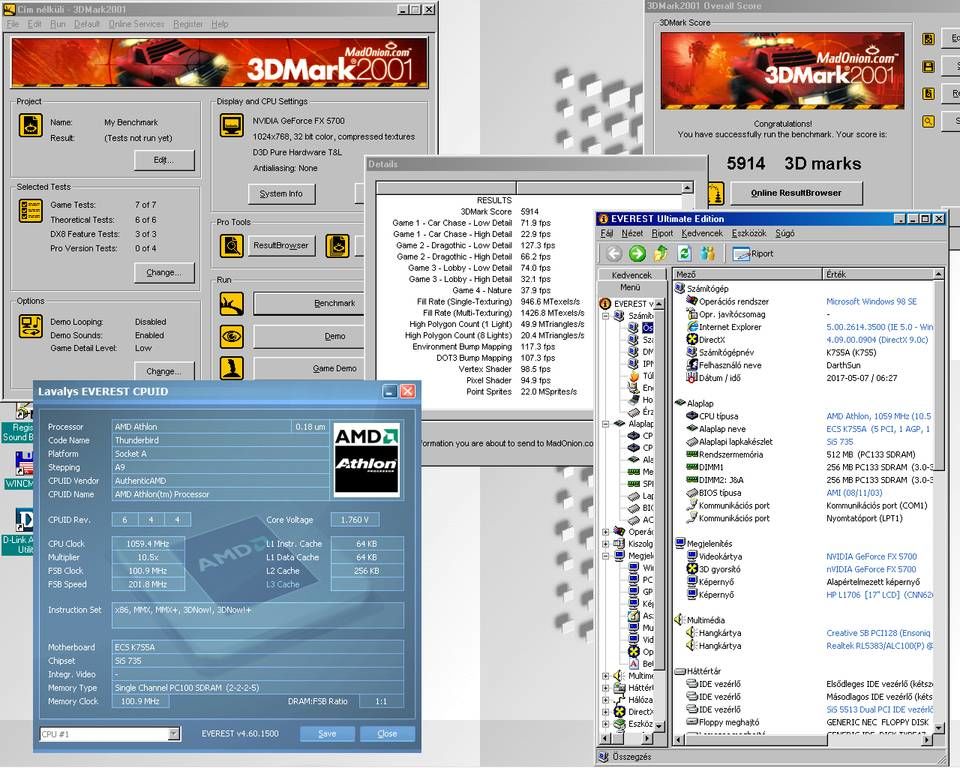Click the eye icon beside Demo button

coord(231,336)
